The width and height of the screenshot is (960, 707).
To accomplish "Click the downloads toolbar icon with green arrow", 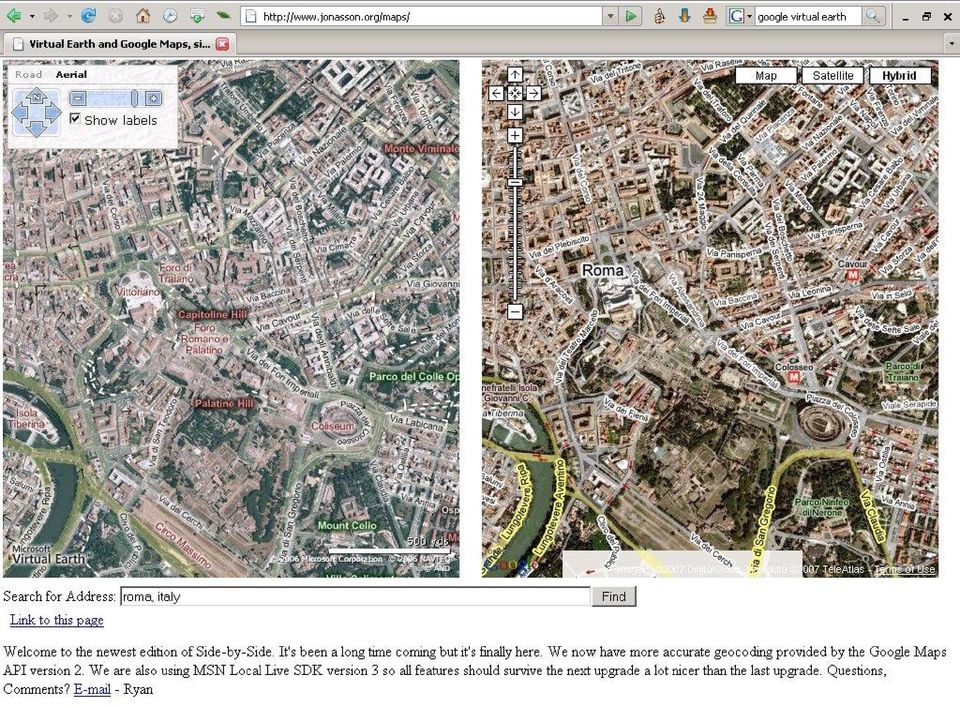I will 197,17.
